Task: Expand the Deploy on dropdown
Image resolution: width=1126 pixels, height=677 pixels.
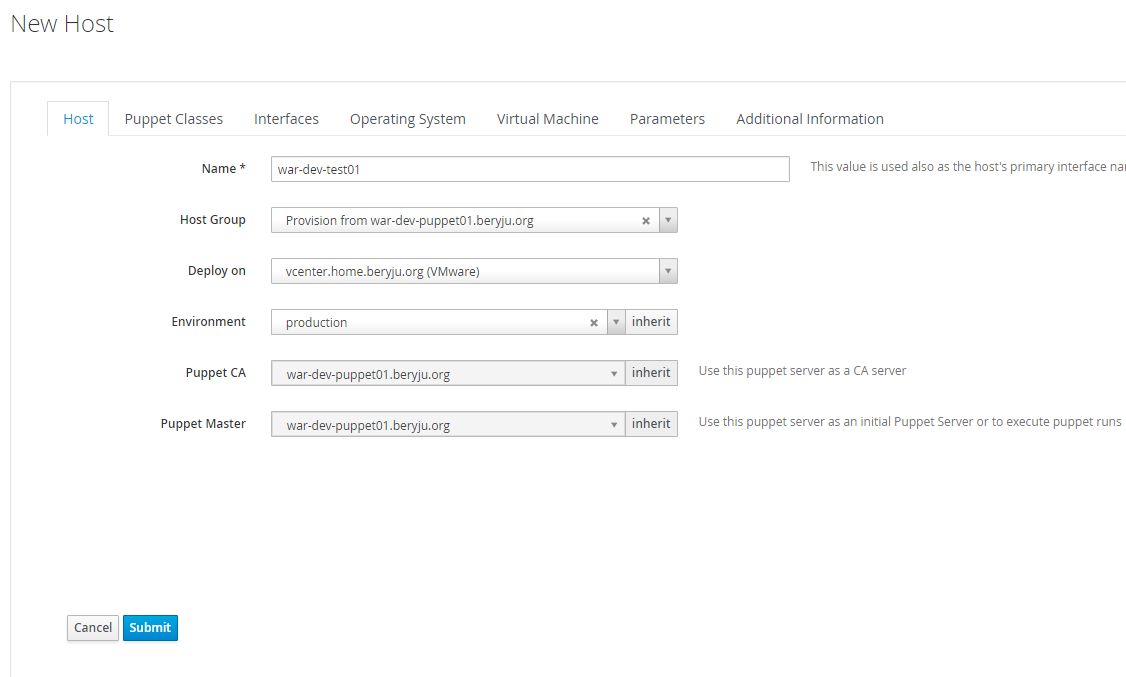Action: 668,270
